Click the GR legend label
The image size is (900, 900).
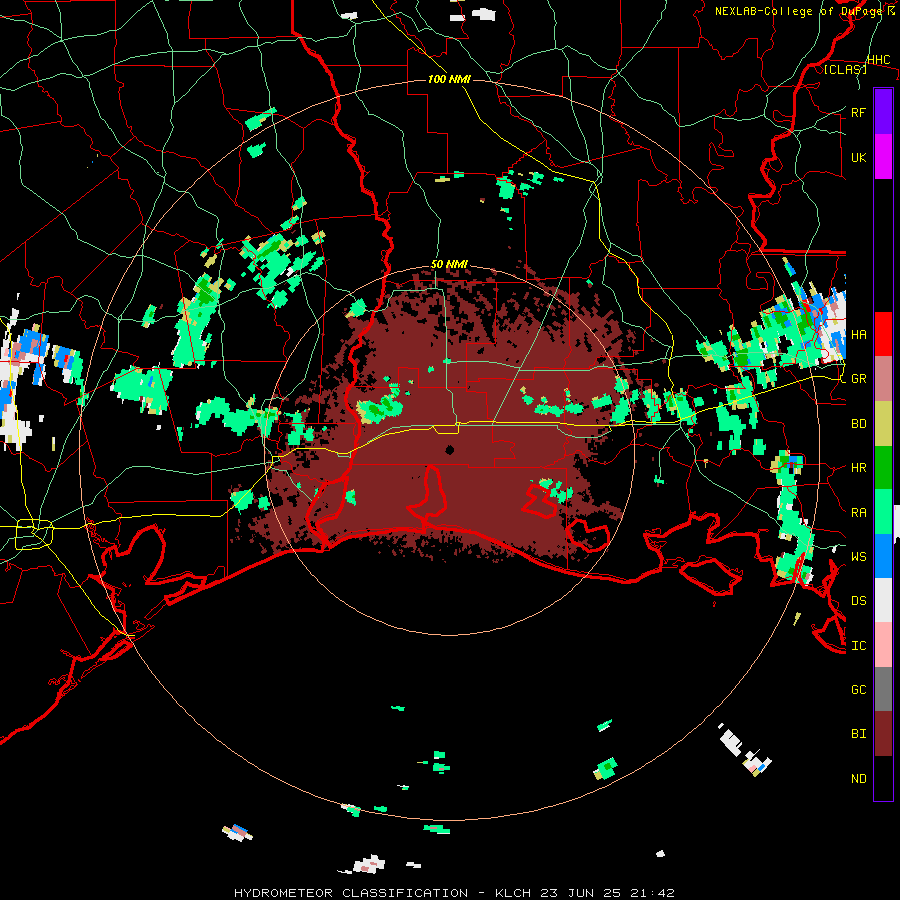point(858,379)
